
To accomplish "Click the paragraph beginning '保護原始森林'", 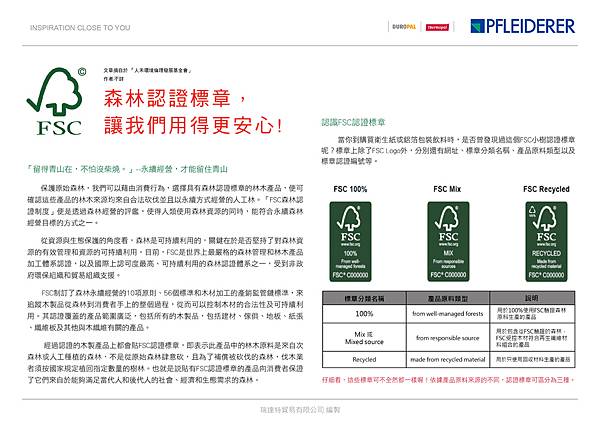I will click(165, 205).
